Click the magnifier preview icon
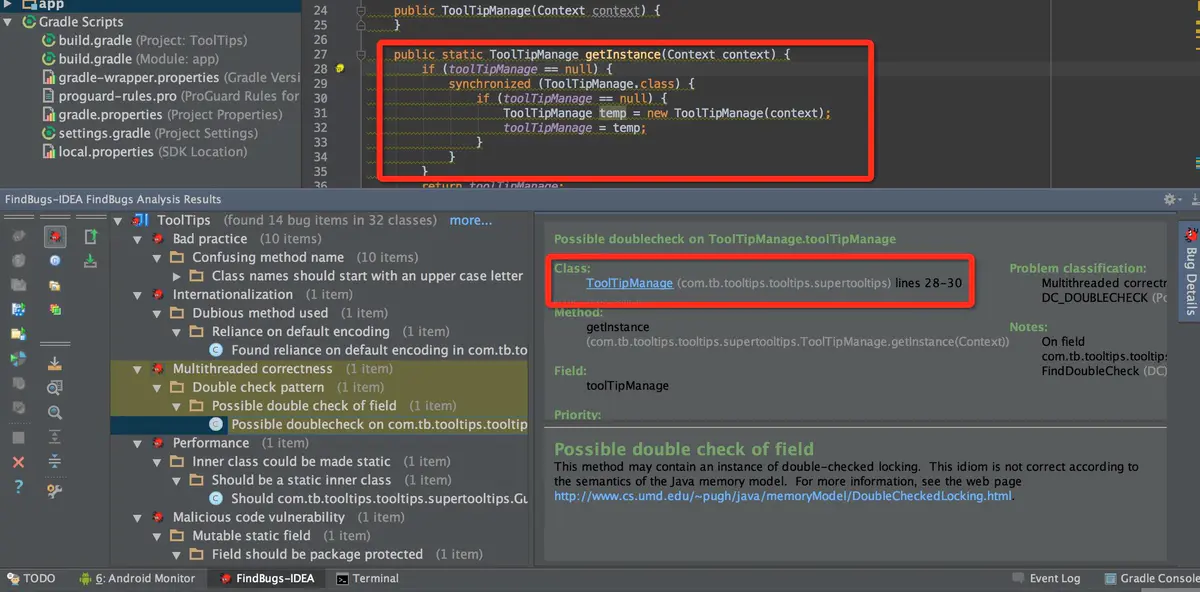The height and width of the screenshot is (592, 1200). (54, 412)
